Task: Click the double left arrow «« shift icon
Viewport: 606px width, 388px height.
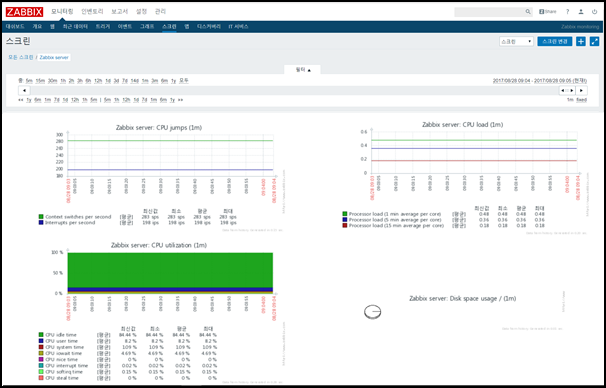Action: (21, 100)
